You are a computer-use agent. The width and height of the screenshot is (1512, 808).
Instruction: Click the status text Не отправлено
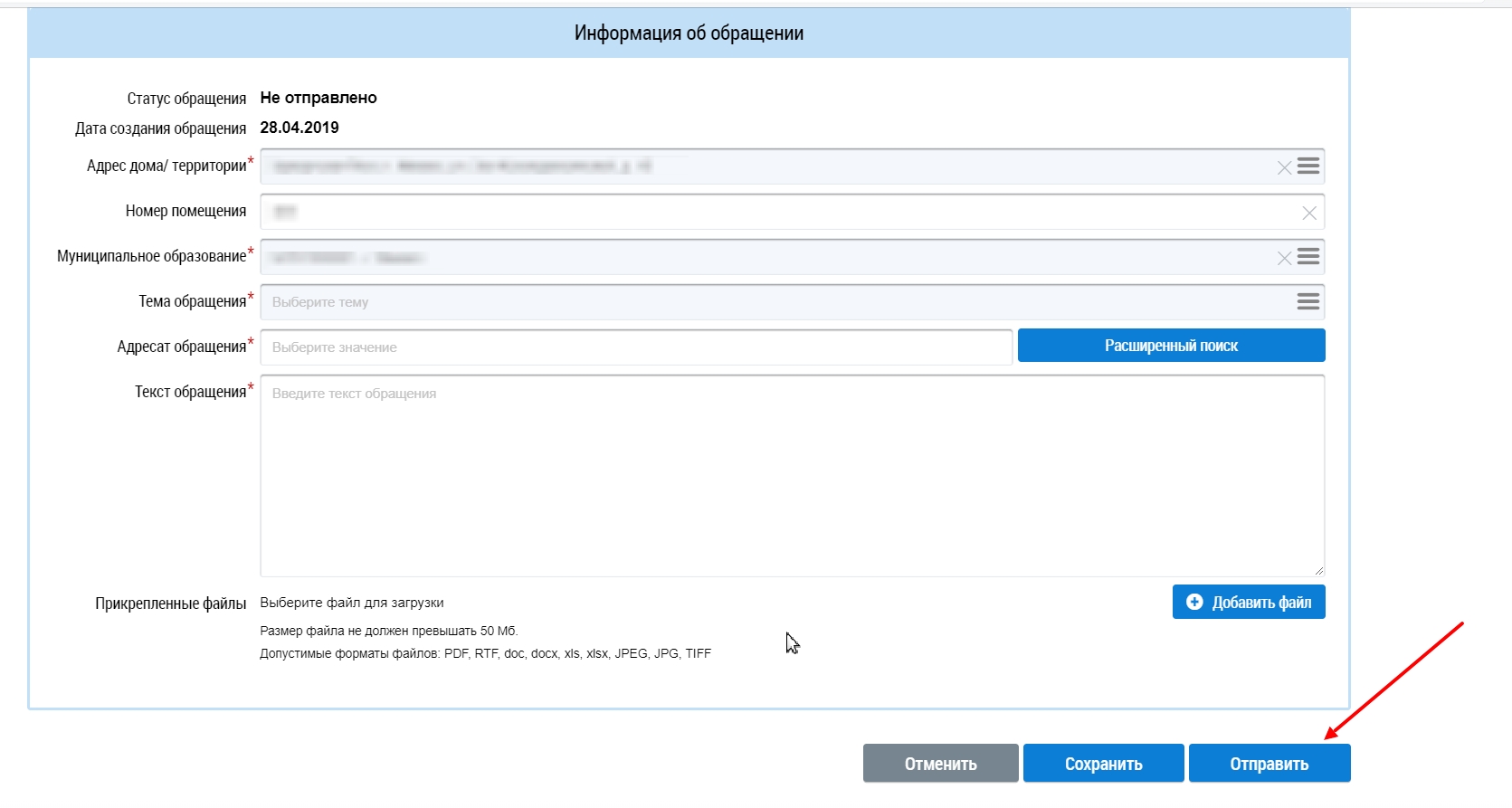[x=319, y=98]
